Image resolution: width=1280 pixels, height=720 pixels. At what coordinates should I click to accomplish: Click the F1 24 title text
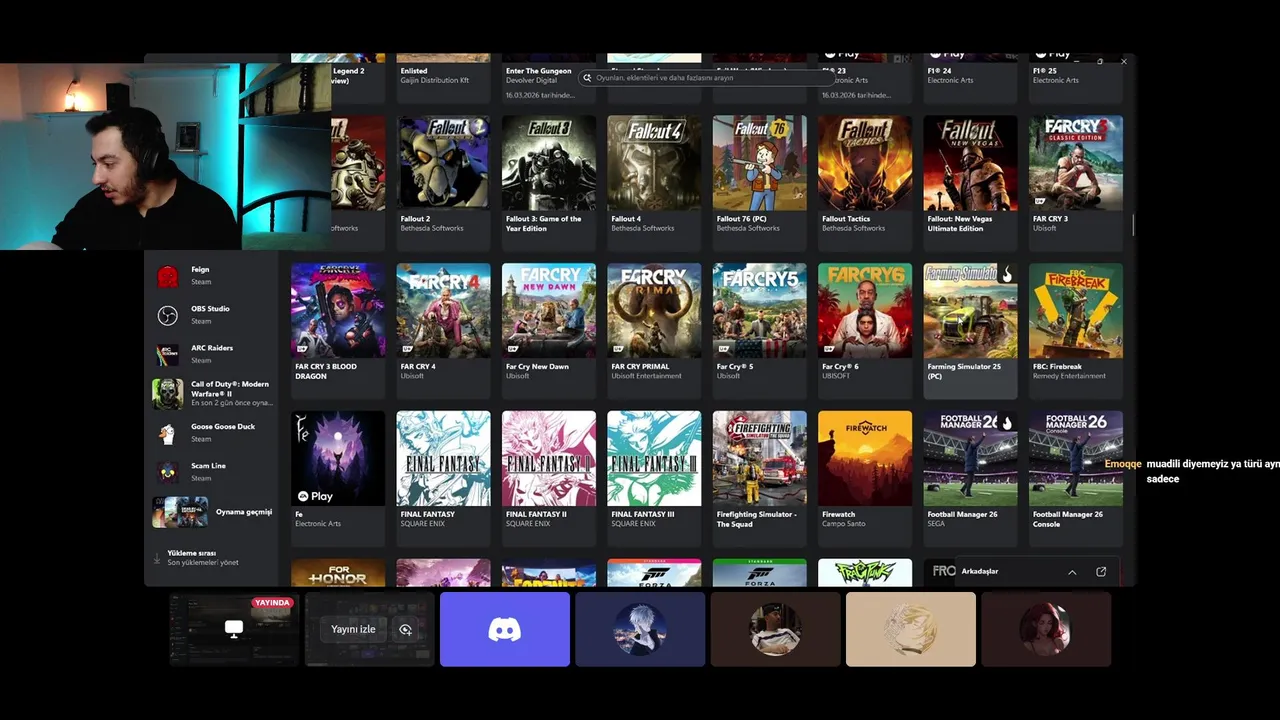939,71
